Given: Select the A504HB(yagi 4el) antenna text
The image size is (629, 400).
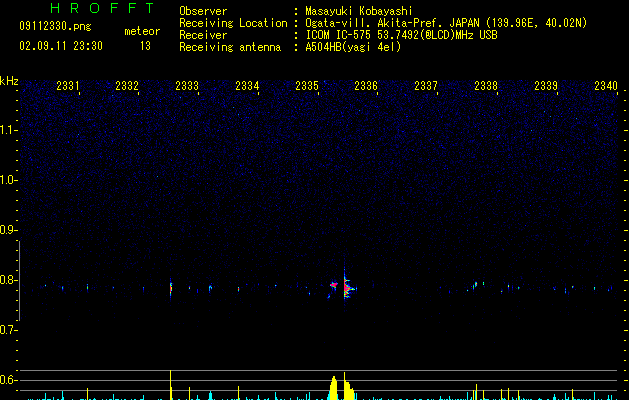Looking at the screenshot, I should [353, 47].
